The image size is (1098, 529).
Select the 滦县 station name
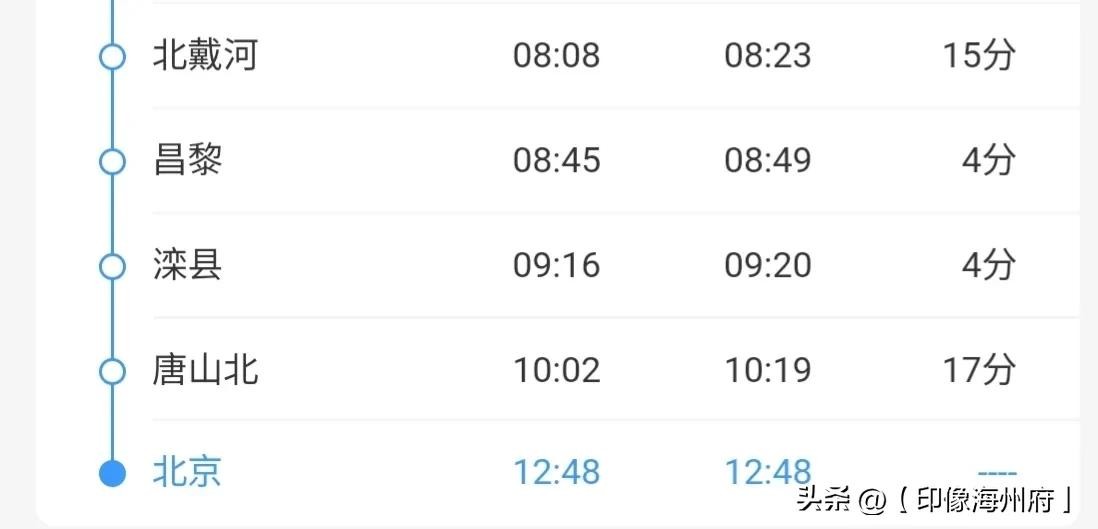pos(188,265)
